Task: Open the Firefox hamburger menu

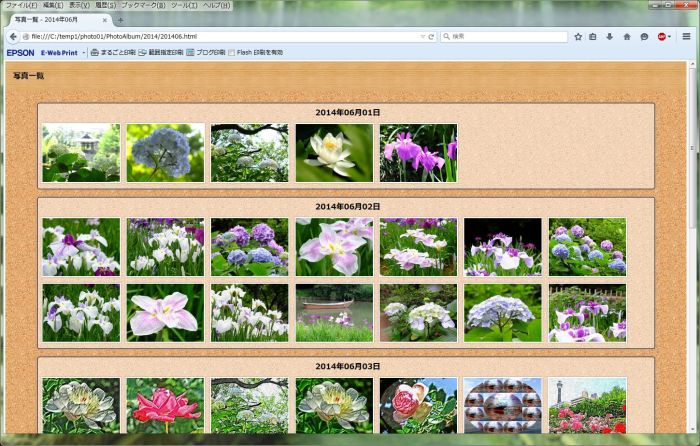Action: click(686, 36)
